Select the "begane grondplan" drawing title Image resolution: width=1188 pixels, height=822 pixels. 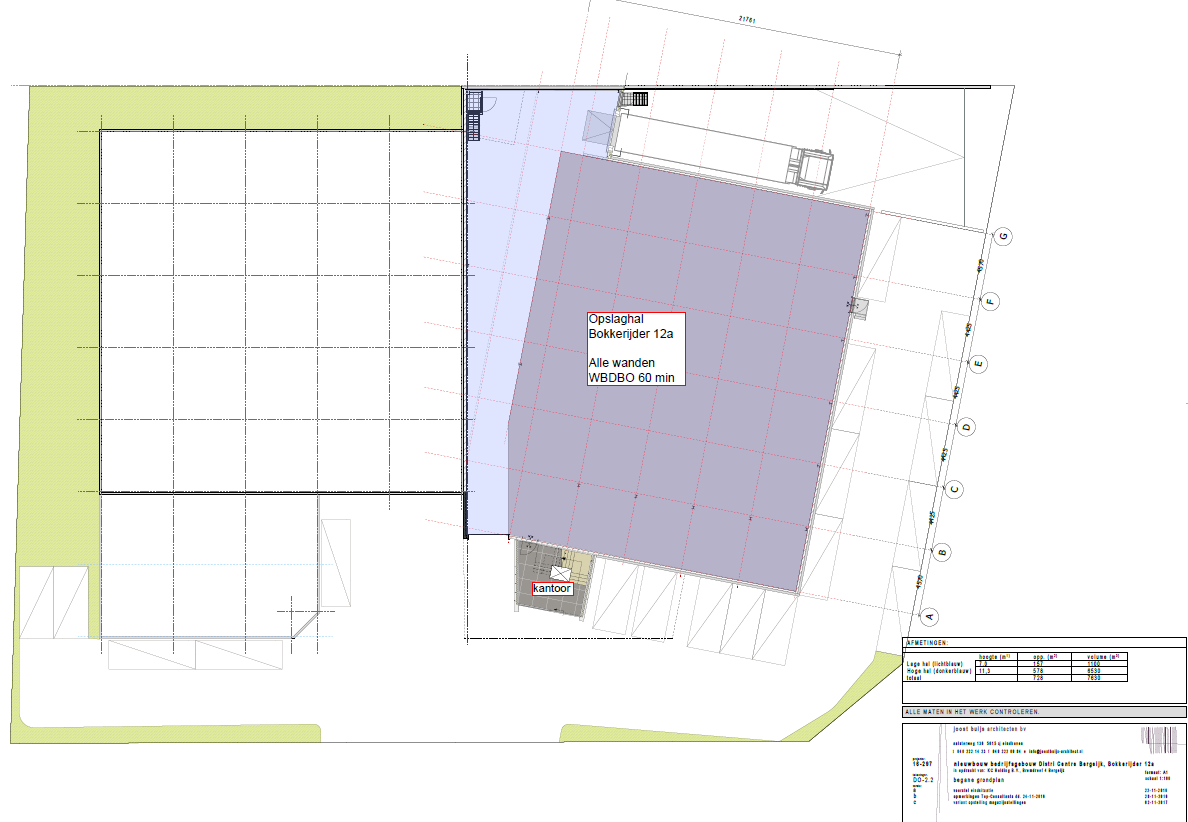pyautogui.click(x=978, y=780)
